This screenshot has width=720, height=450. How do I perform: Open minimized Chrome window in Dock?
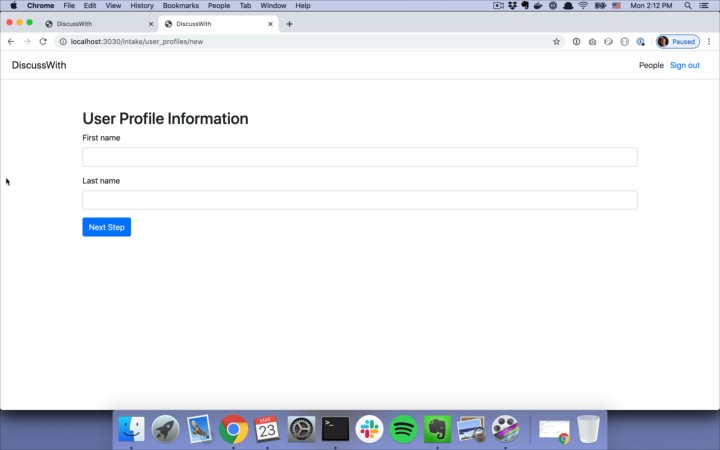[554, 431]
